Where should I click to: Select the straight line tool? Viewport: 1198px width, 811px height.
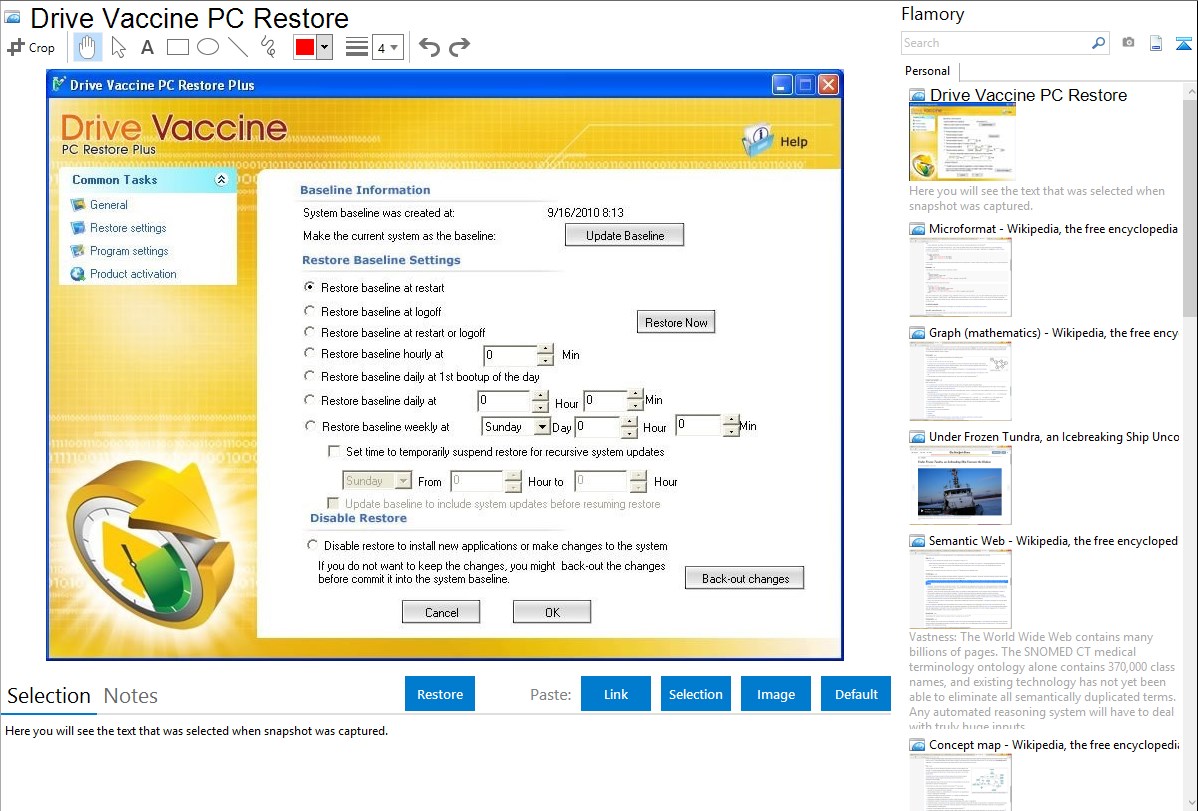pyautogui.click(x=238, y=47)
